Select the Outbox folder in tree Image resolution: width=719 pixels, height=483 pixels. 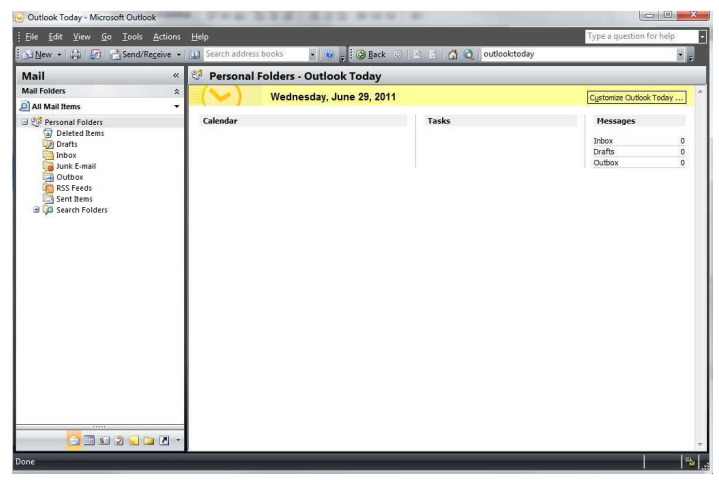point(70,177)
